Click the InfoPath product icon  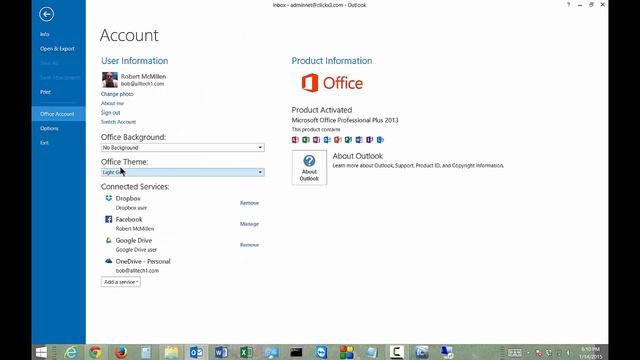[369, 140]
